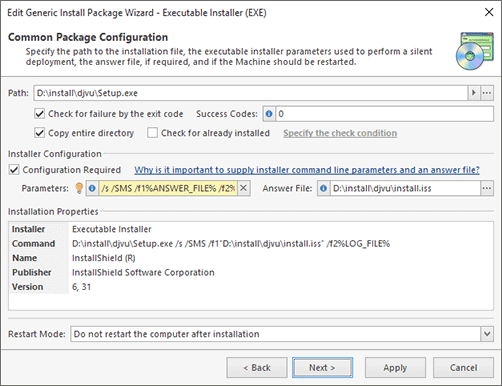Image resolution: width=502 pixels, height=386 pixels.
Task: Enable Check for already installed
Action: (x=152, y=133)
